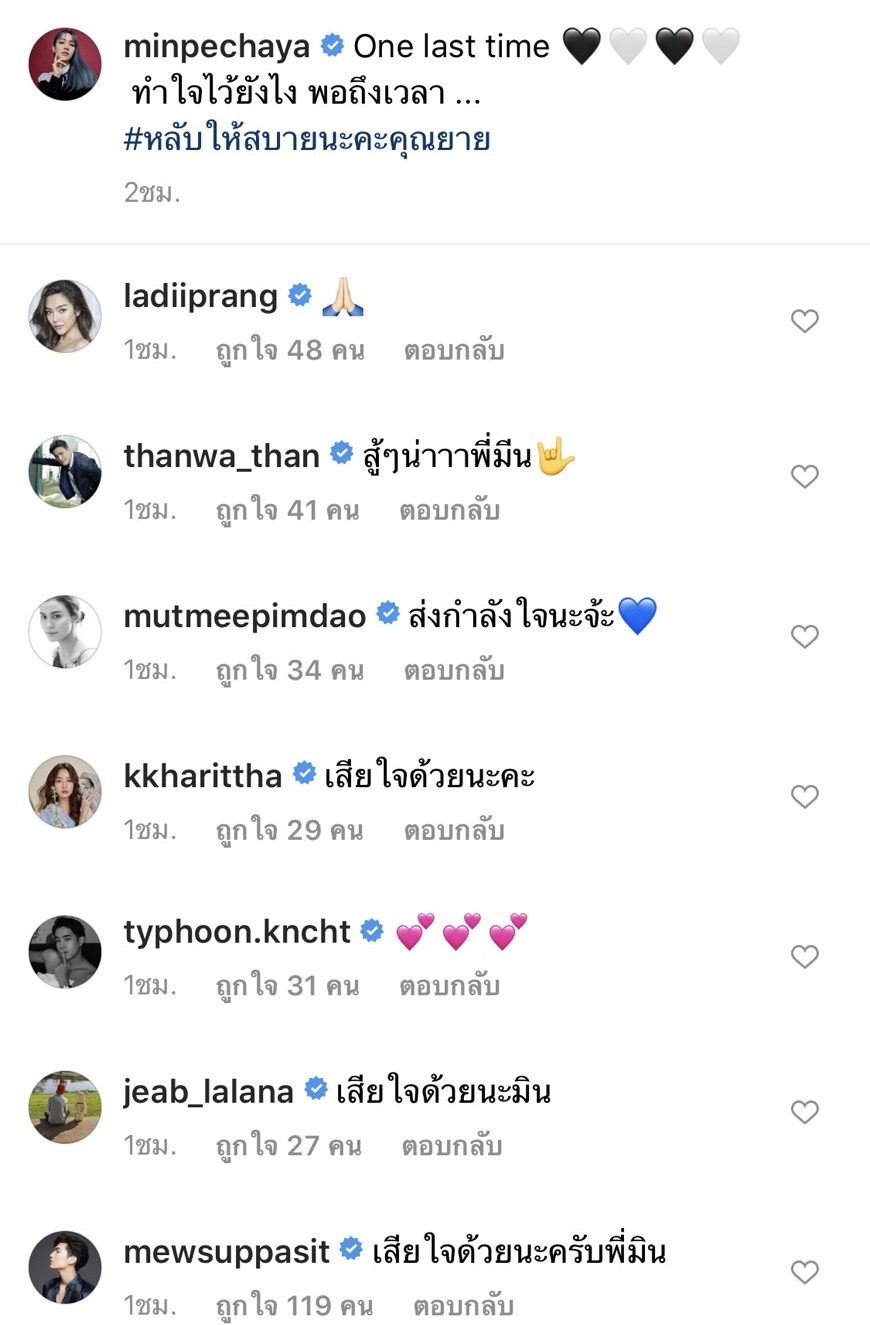Like mewsuppasit's comment via heart
The height and width of the screenshot is (1325, 870).
[x=805, y=1272]
